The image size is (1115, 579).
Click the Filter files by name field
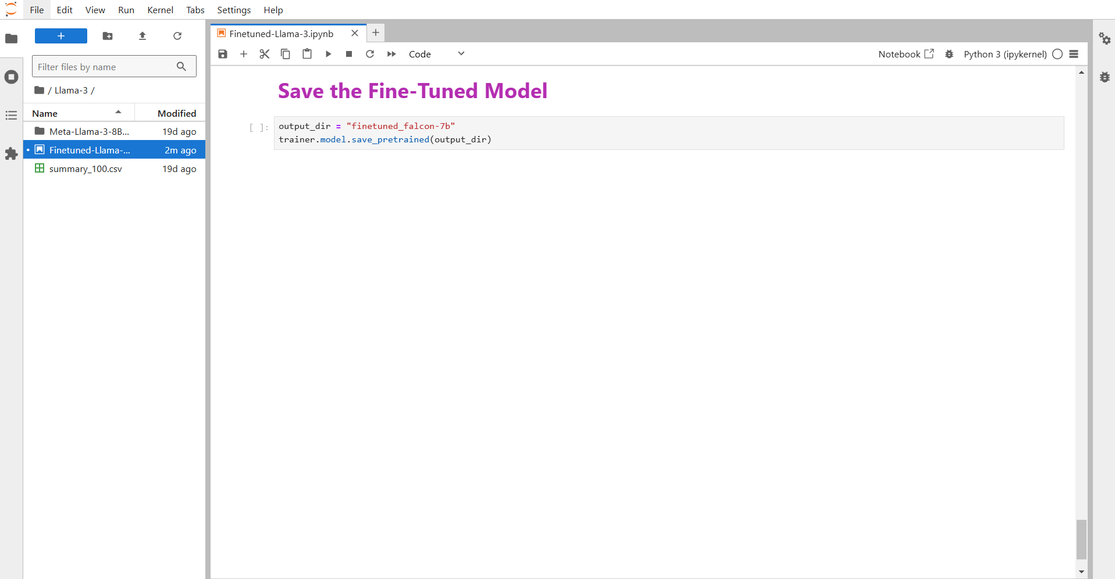point(114,66)
